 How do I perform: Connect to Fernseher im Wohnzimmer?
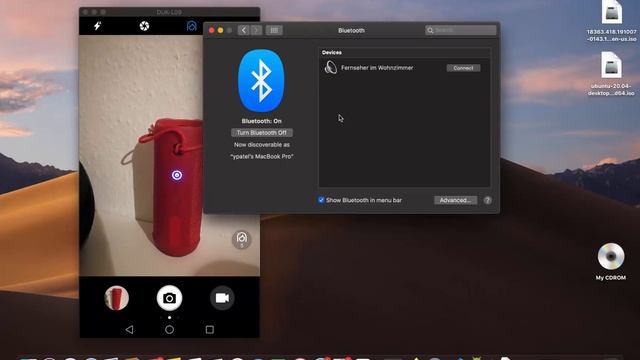click(x=463, y=68)
